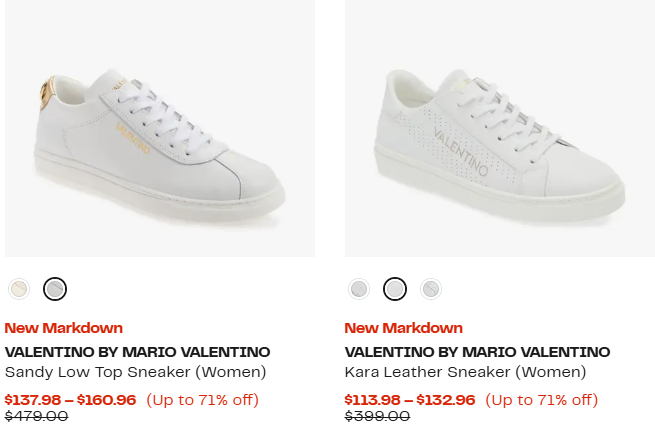Click the $137.98 – $160.96 sale price

70,400
